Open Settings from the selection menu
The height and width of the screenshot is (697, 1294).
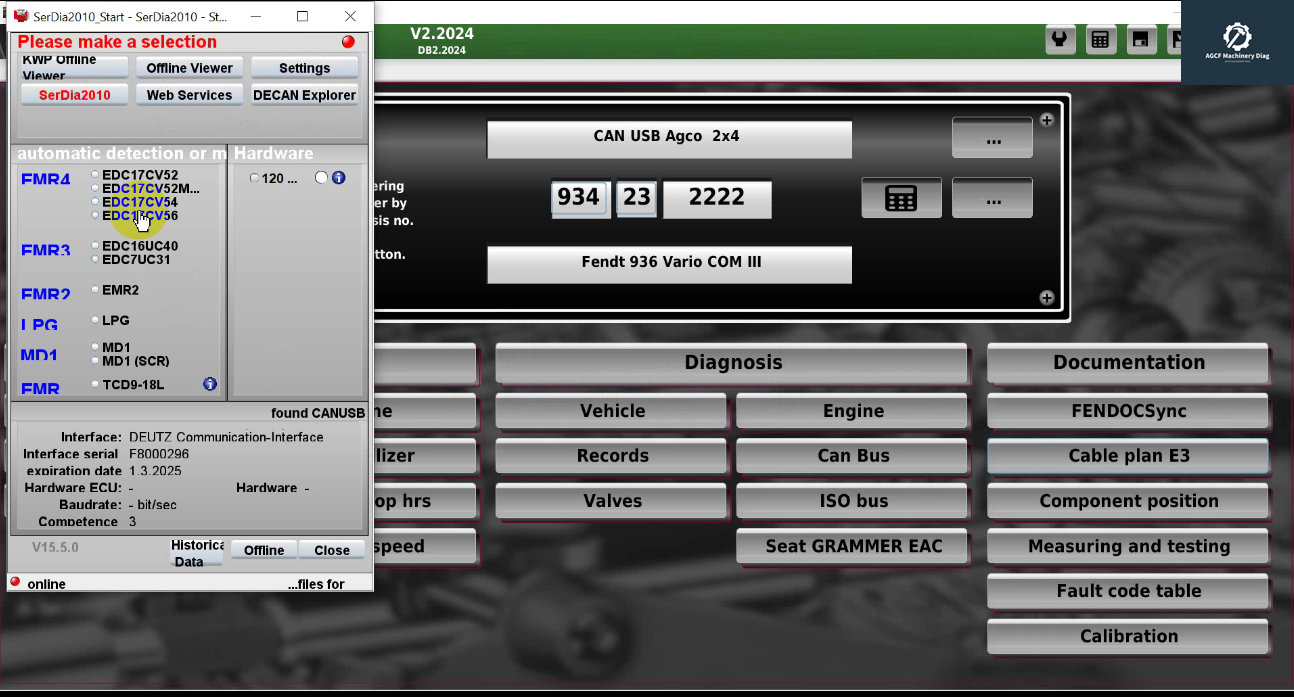(x=304, y=67)
